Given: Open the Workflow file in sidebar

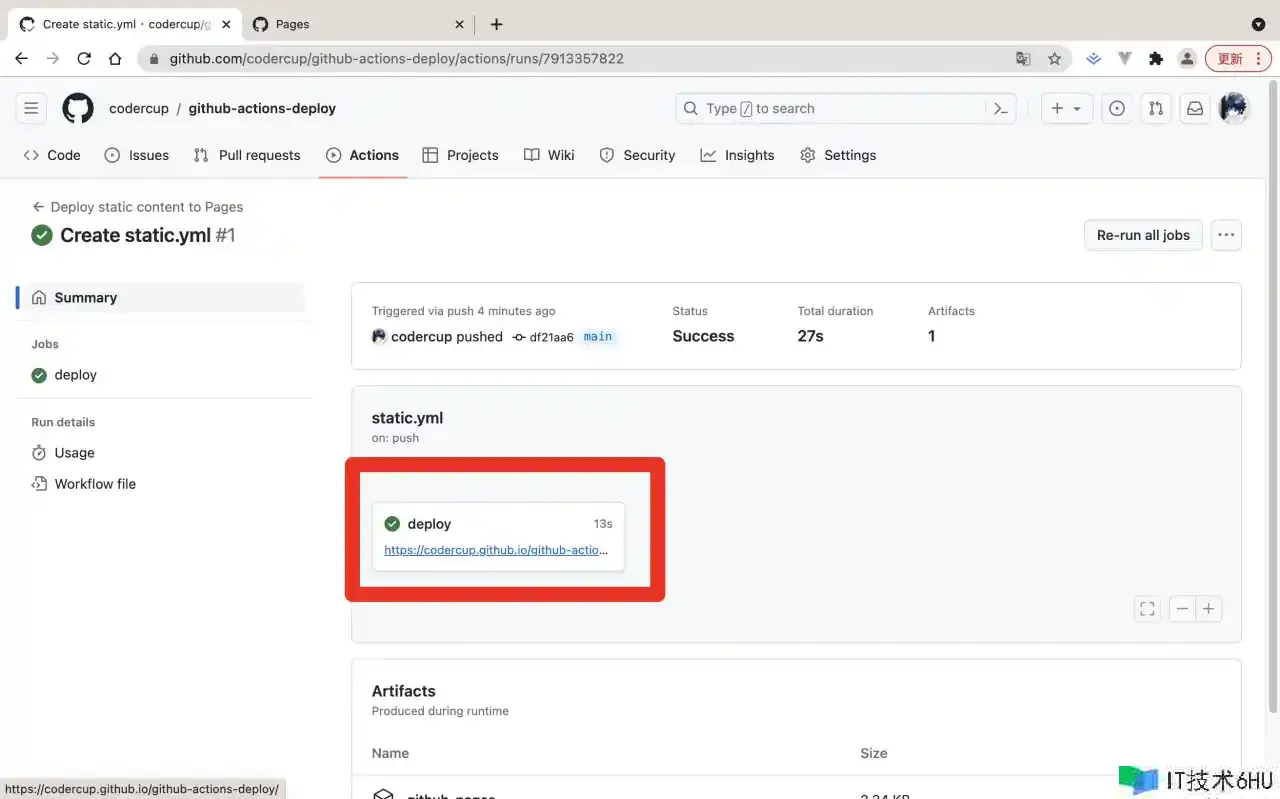Looking at the screenshot, I should tap(95, 484).
